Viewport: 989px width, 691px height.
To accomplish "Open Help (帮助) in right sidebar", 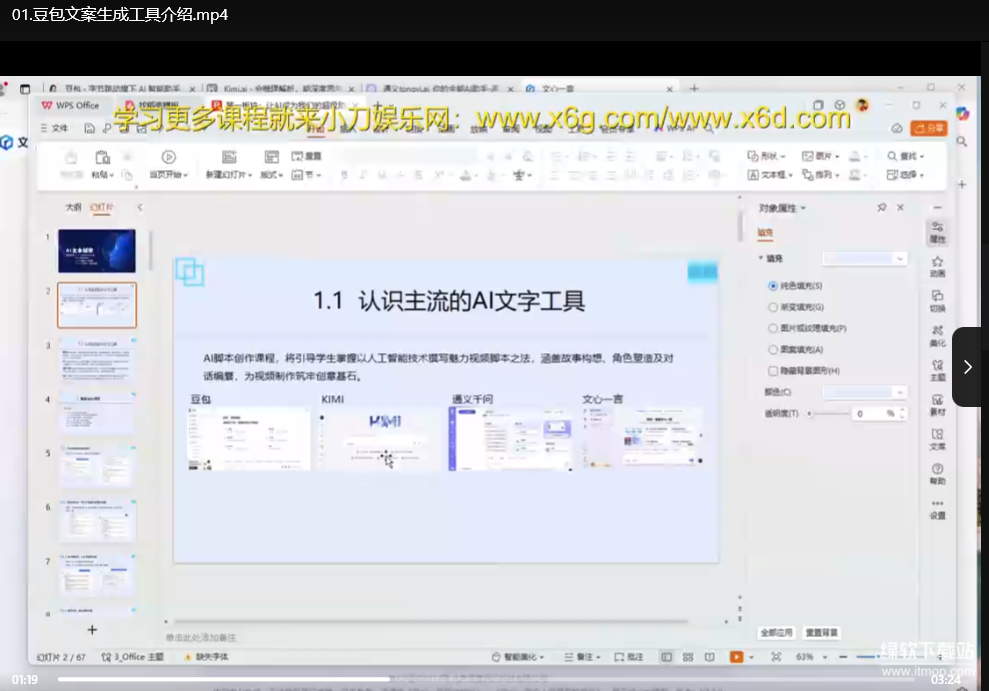I will tap(937, 474).
